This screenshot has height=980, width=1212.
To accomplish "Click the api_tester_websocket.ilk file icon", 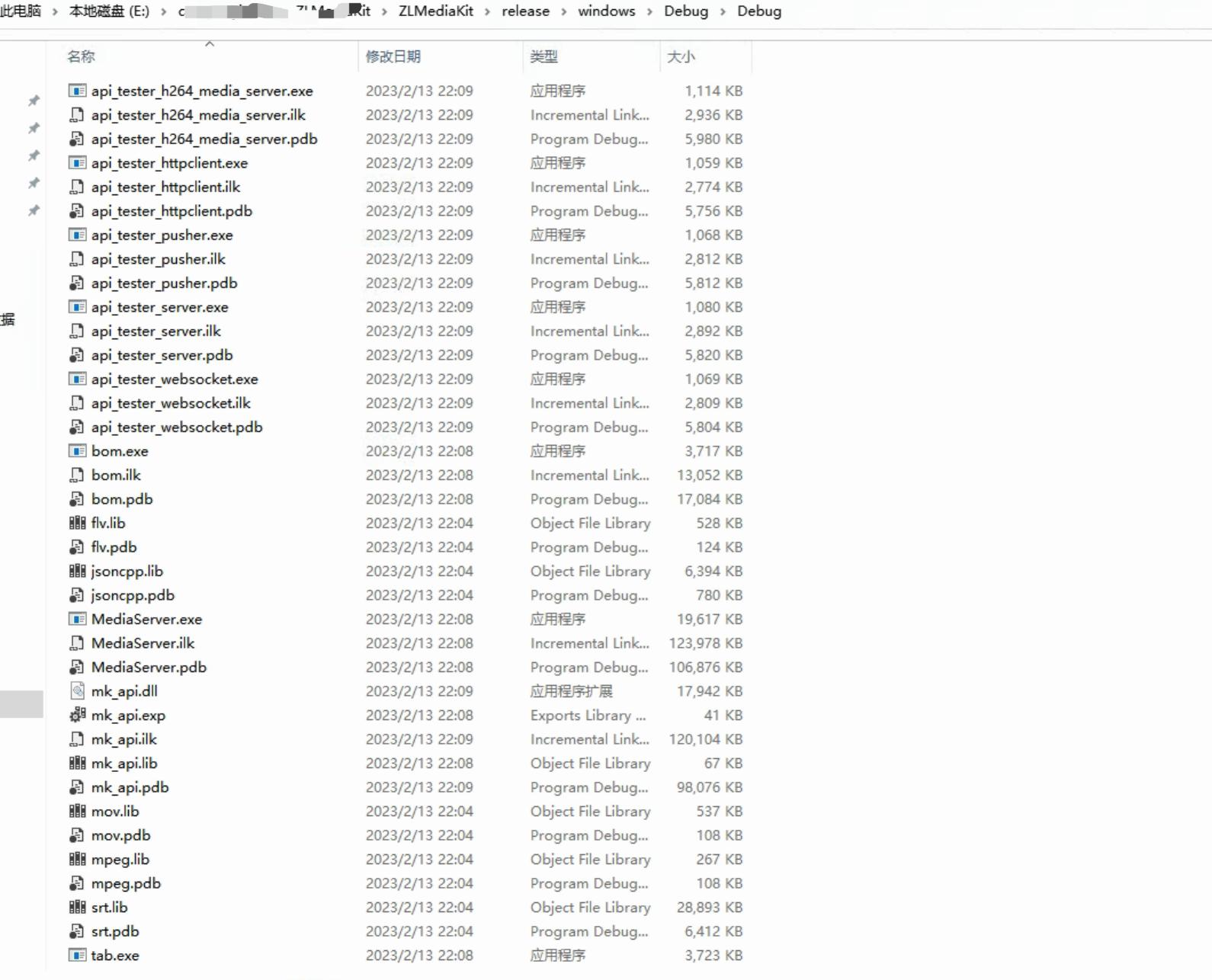I will pyautogui.click(x=77, y=403).
